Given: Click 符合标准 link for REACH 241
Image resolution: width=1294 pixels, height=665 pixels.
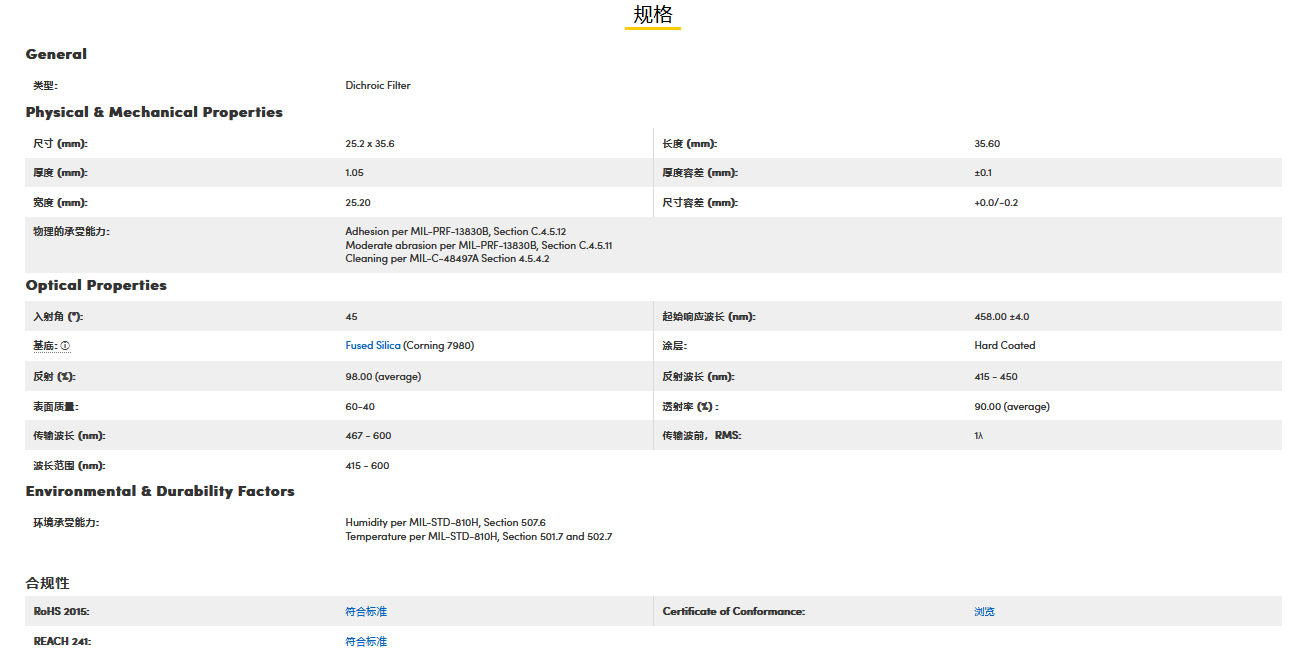Looking at the screenshot, I should [x=366, y=642].
